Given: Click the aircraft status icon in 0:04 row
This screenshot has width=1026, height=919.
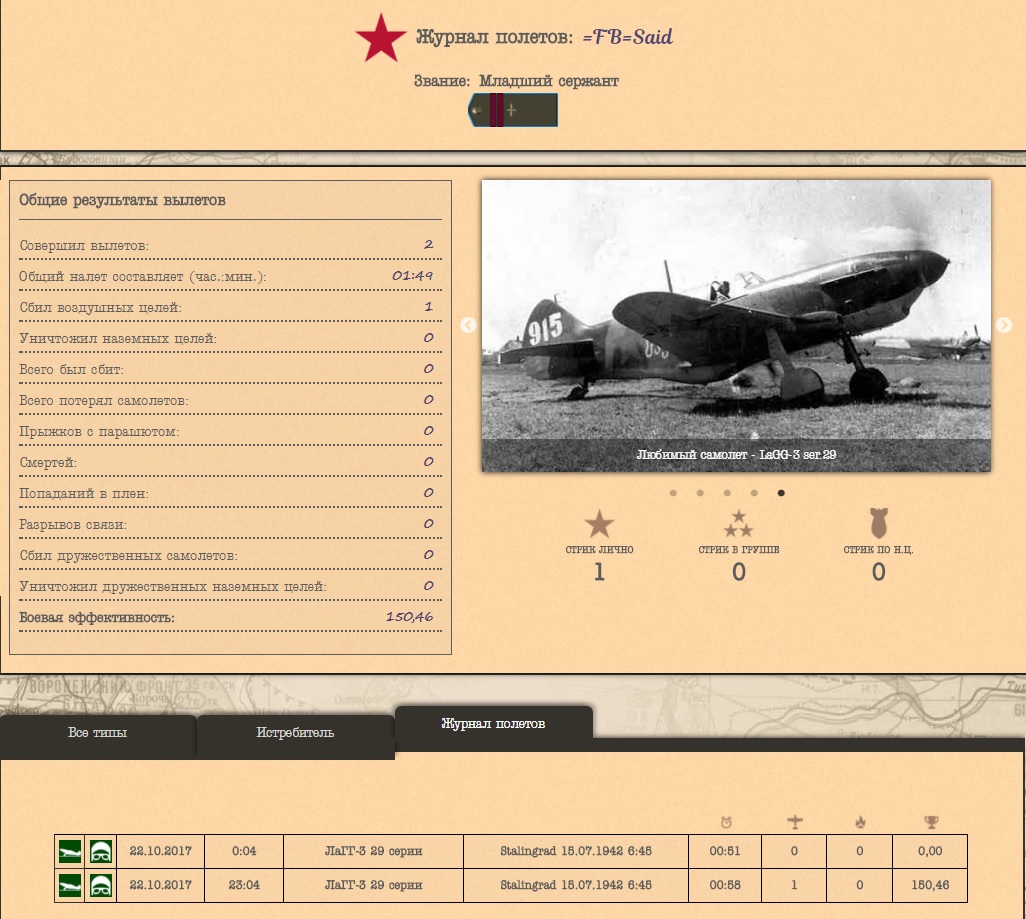Looking at the screenshot, I should point(70,852).
